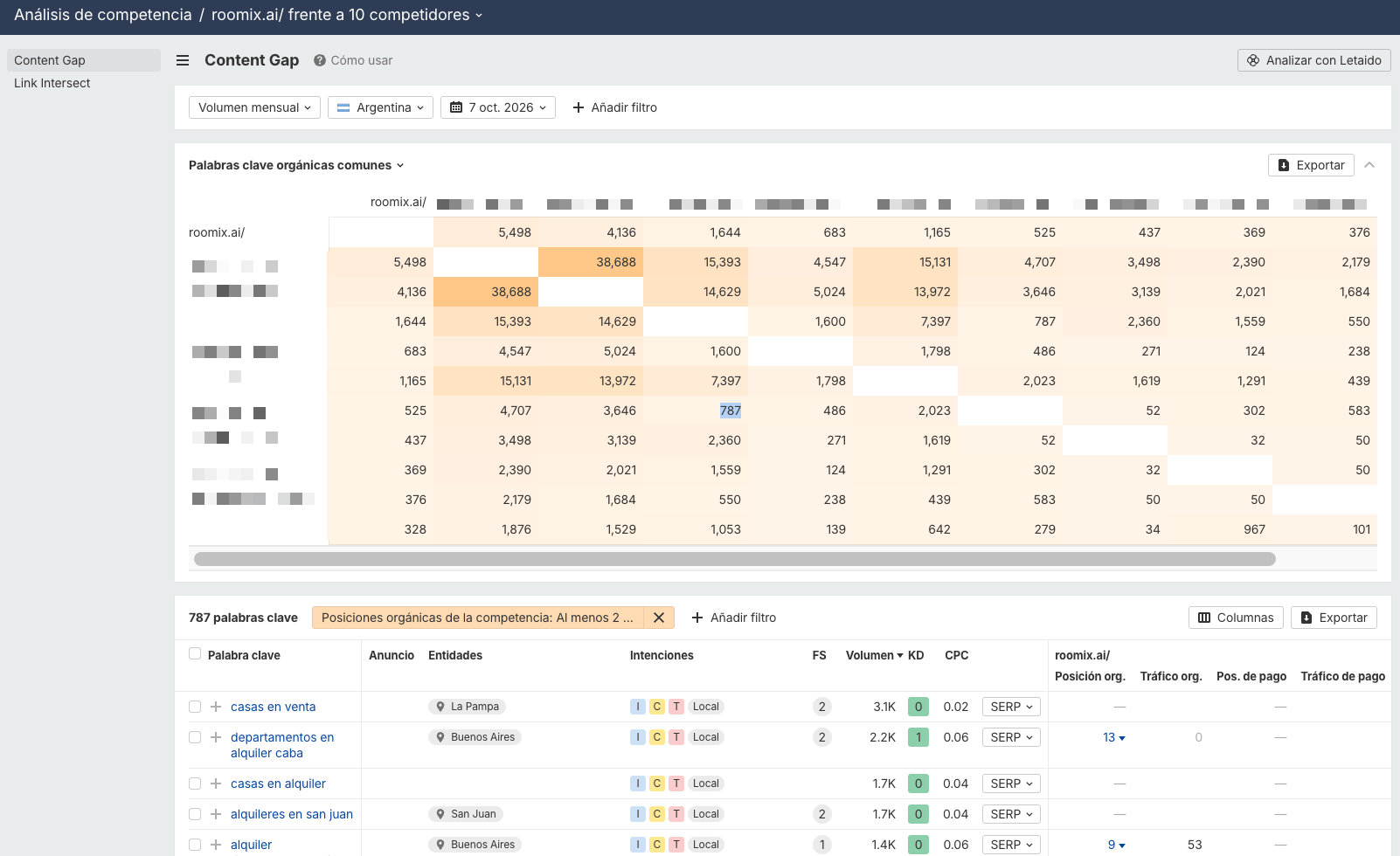This screenshot has height=856, width=1400.
Task: Expand position 13 dropdown in departamentos row
Action: click(1114, 737)
